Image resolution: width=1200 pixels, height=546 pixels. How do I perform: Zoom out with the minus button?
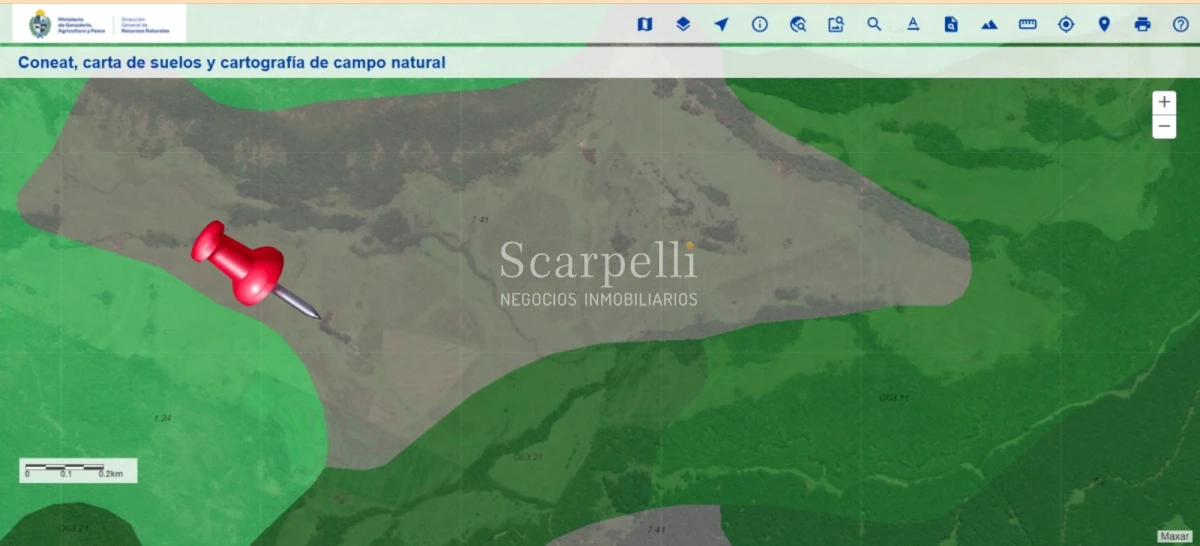pos(1164,127)
